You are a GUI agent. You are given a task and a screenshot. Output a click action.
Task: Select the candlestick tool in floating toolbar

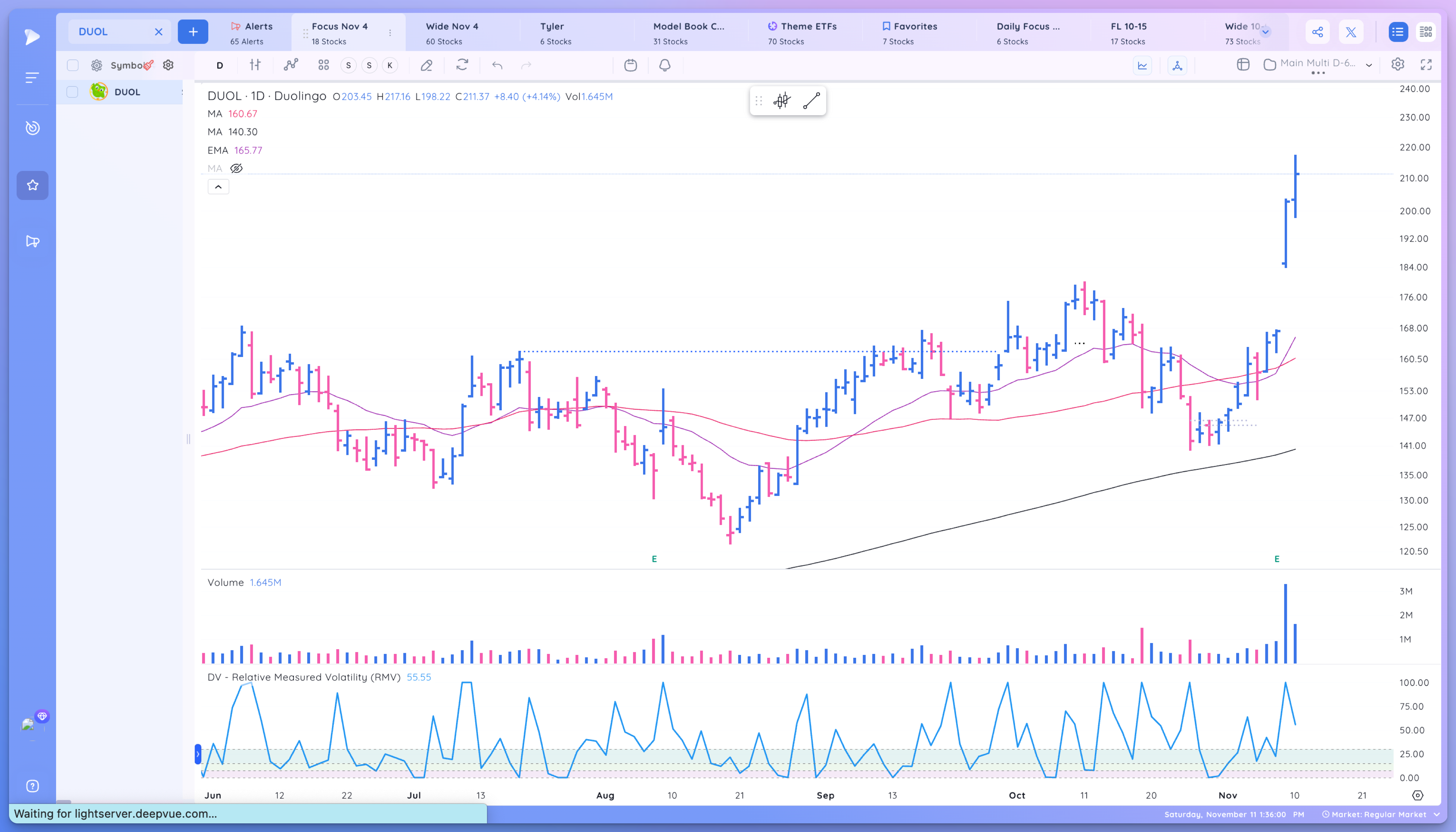click(x=782, y=101)
